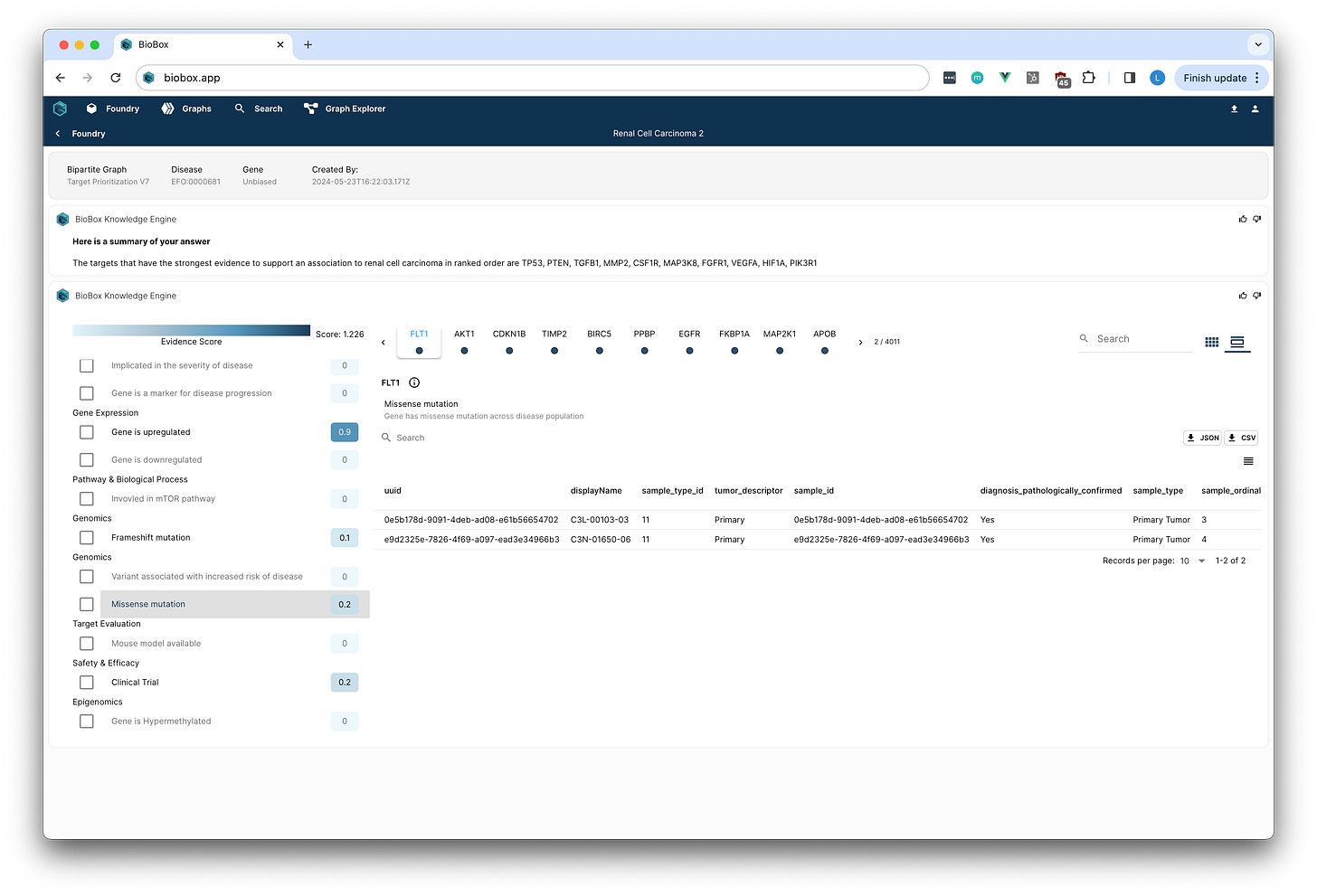Sort by displayName column header
The width and height of the screenshot is (1317, 896).
(x=596, y=491)
